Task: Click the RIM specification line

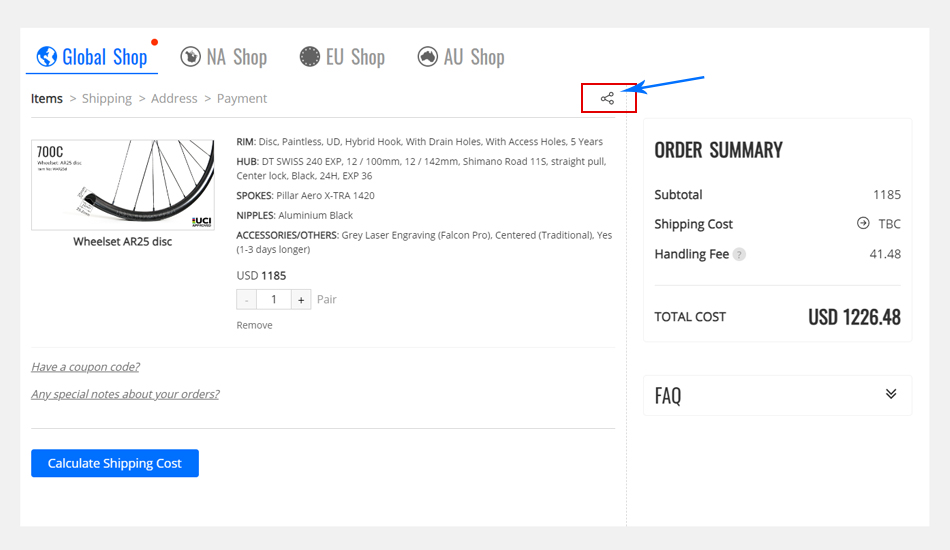Action: [419, 142]
